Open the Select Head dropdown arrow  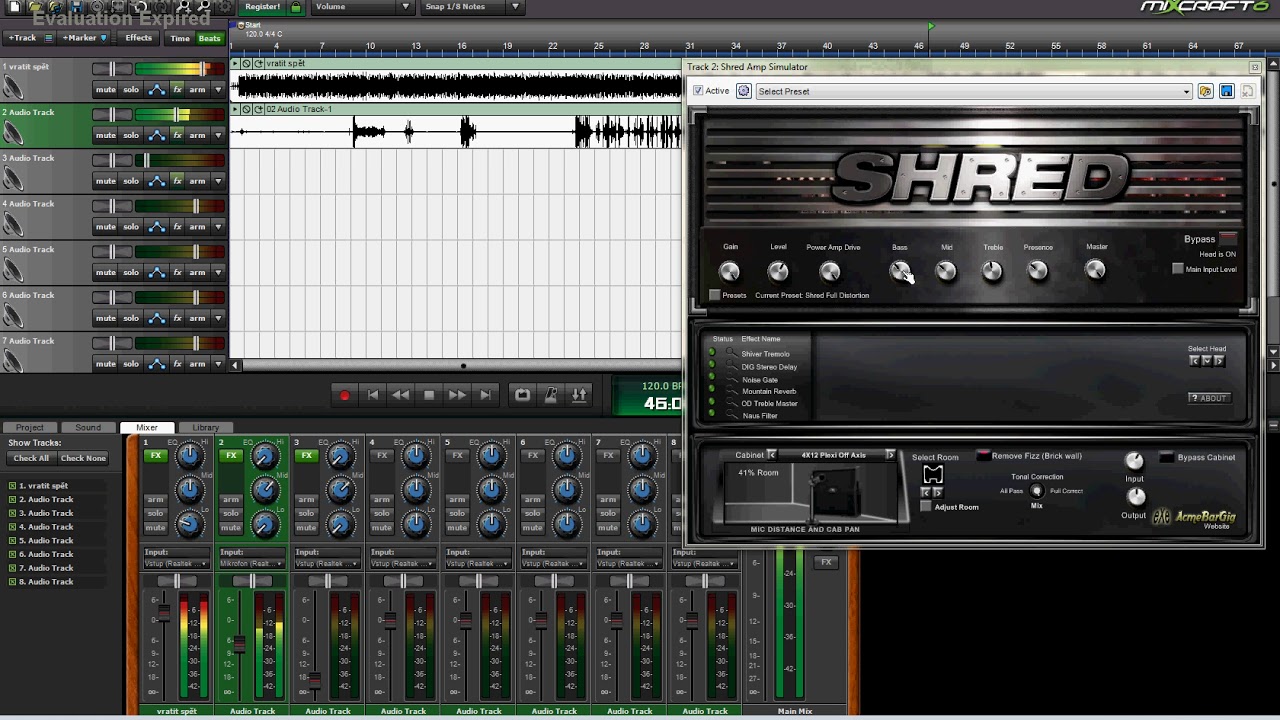pyautogui.click(x=1206, y=361)
